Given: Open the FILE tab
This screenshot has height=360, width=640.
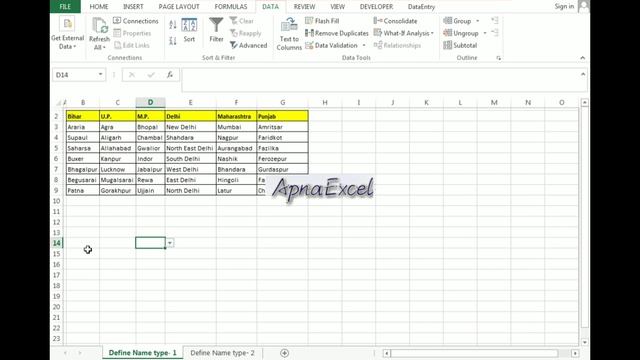Looking at the screenshot, I should (65, 7).
